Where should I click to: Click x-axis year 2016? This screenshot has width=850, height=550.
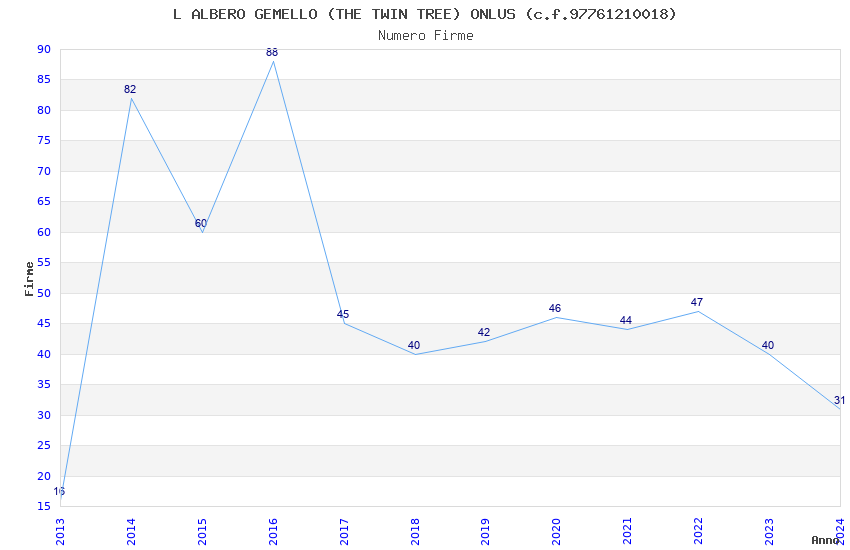click(x=273, y=531)
